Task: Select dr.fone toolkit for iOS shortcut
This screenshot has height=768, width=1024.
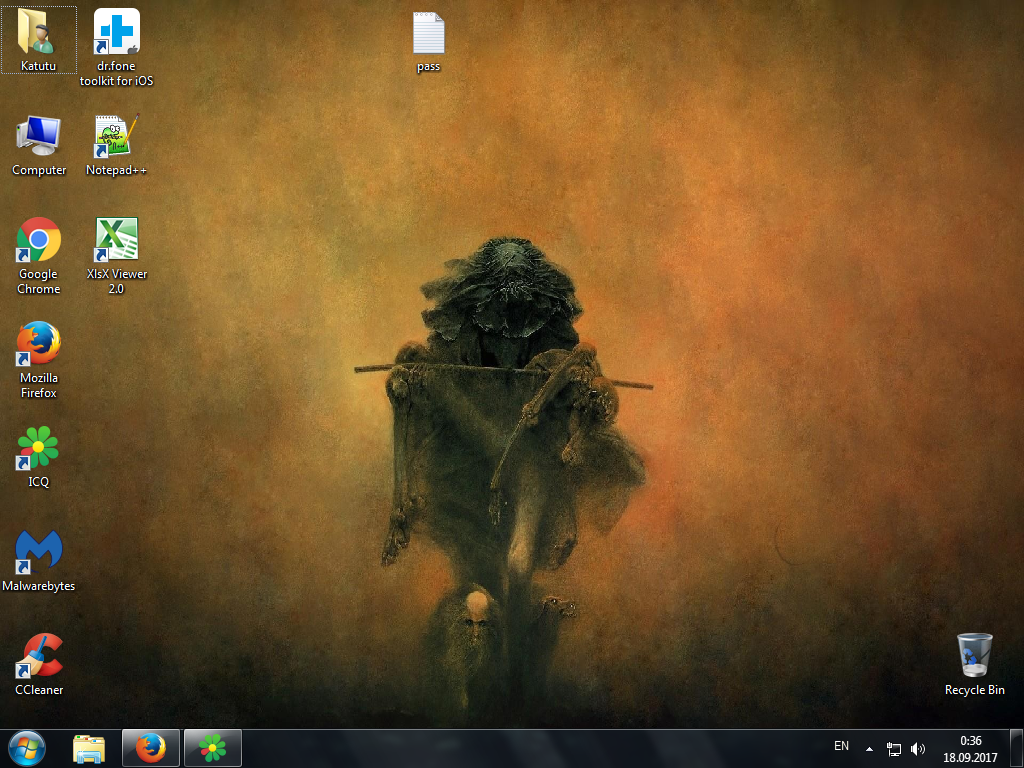Action: tap(116, 33)
